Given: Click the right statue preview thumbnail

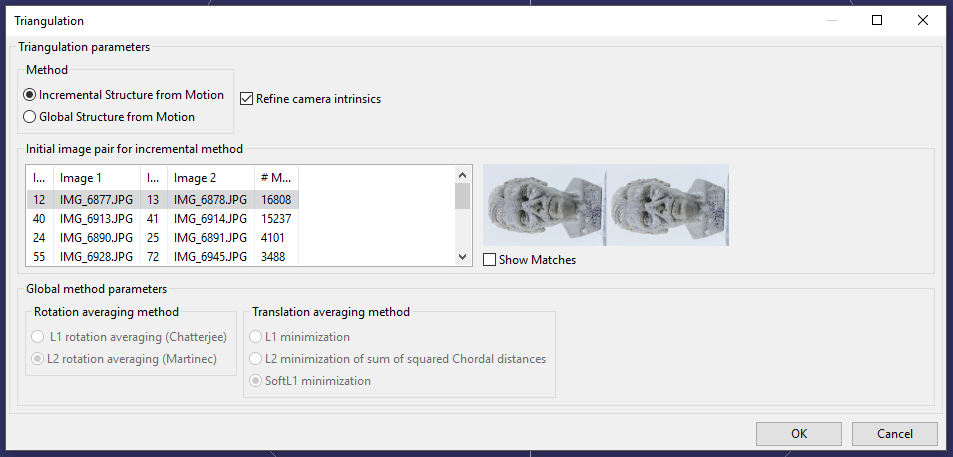Looking at the screenshot, I should point(668,205).
